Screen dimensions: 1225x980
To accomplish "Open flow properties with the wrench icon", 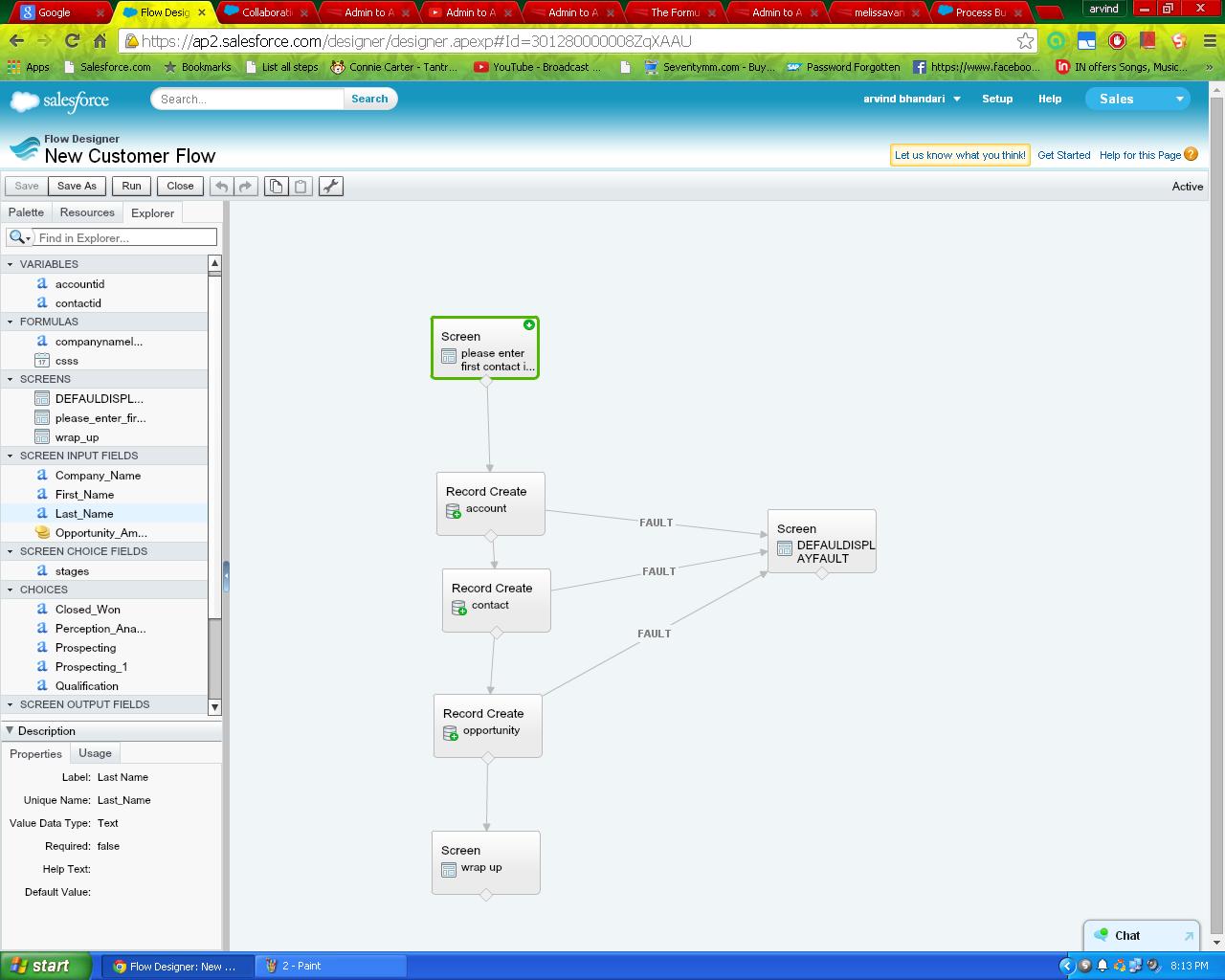I will 330,187.
